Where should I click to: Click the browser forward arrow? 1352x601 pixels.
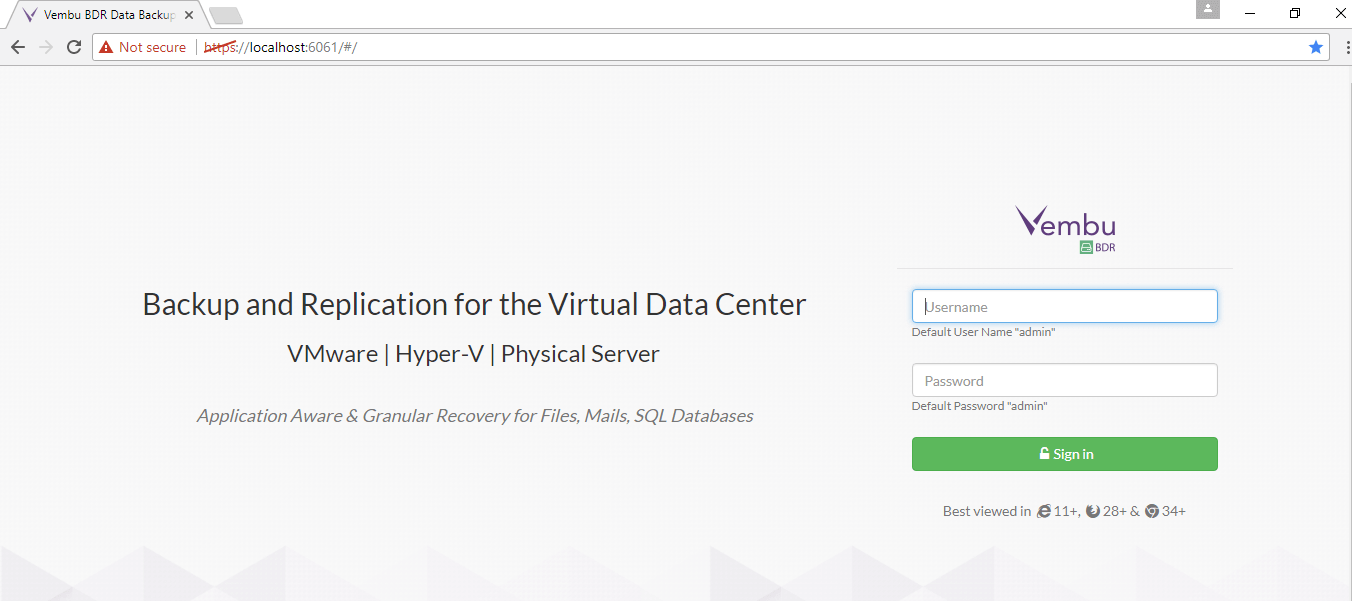(x=46, y=47)
